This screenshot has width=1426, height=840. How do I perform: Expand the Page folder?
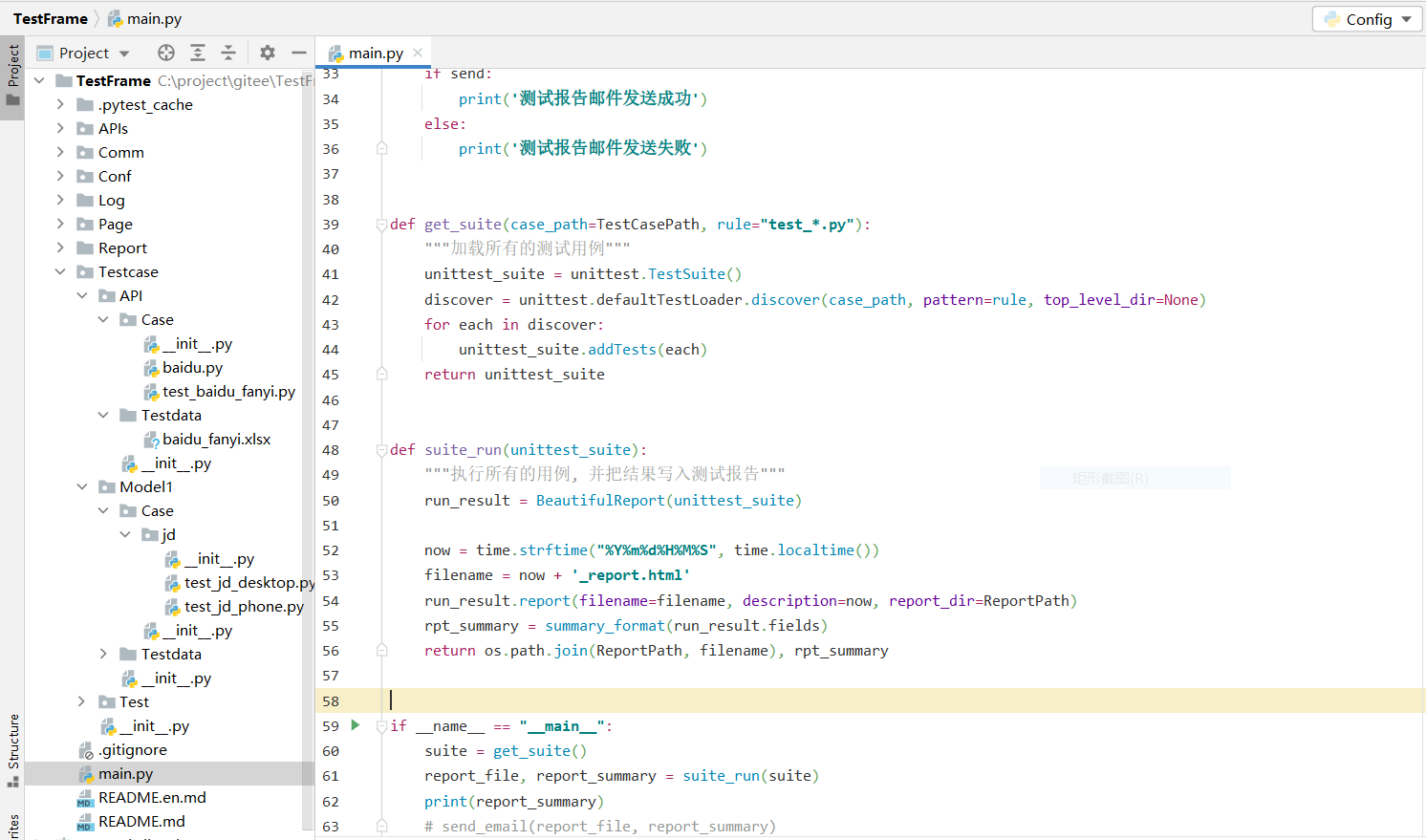[x=60, y=224]
